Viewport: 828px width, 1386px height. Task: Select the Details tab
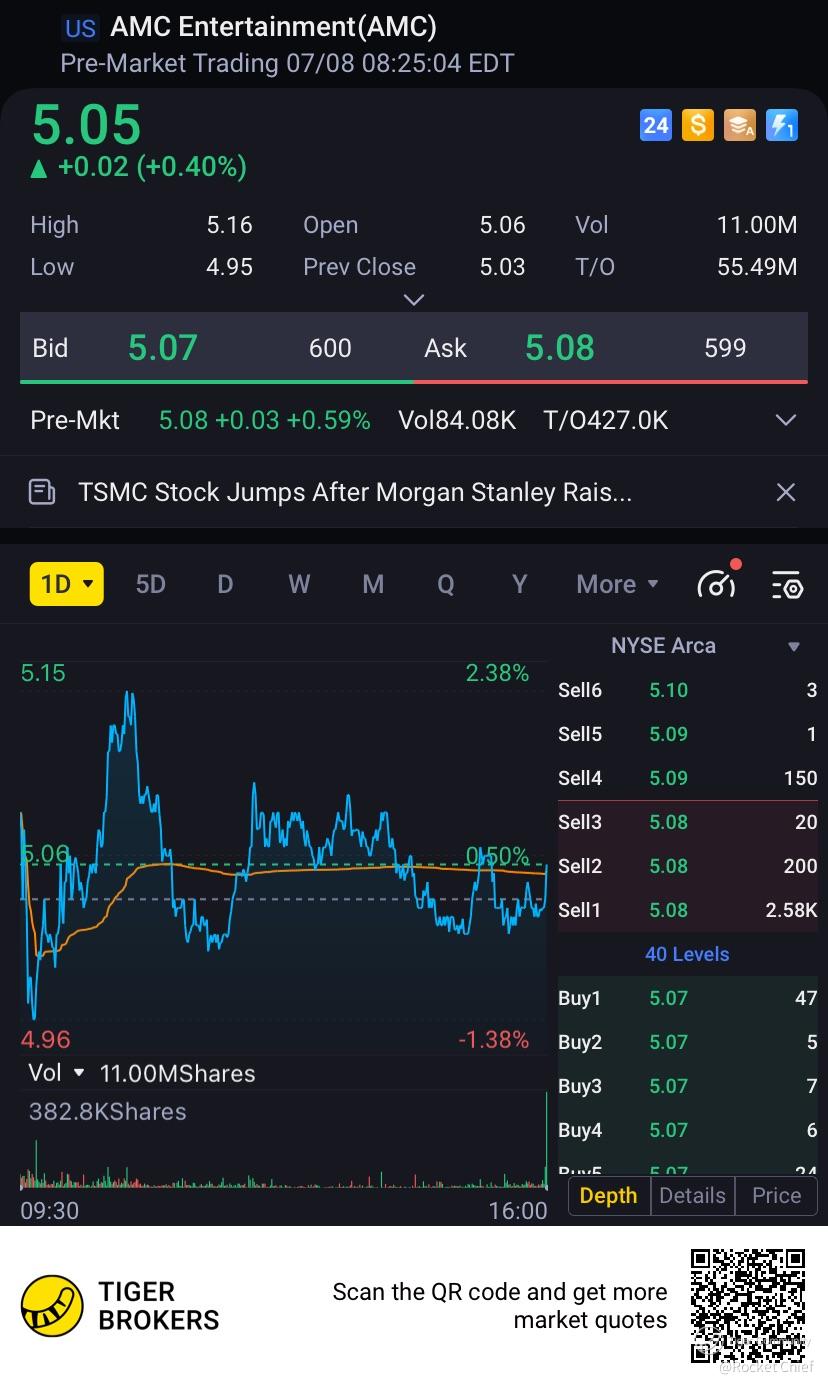[692, 1196]
